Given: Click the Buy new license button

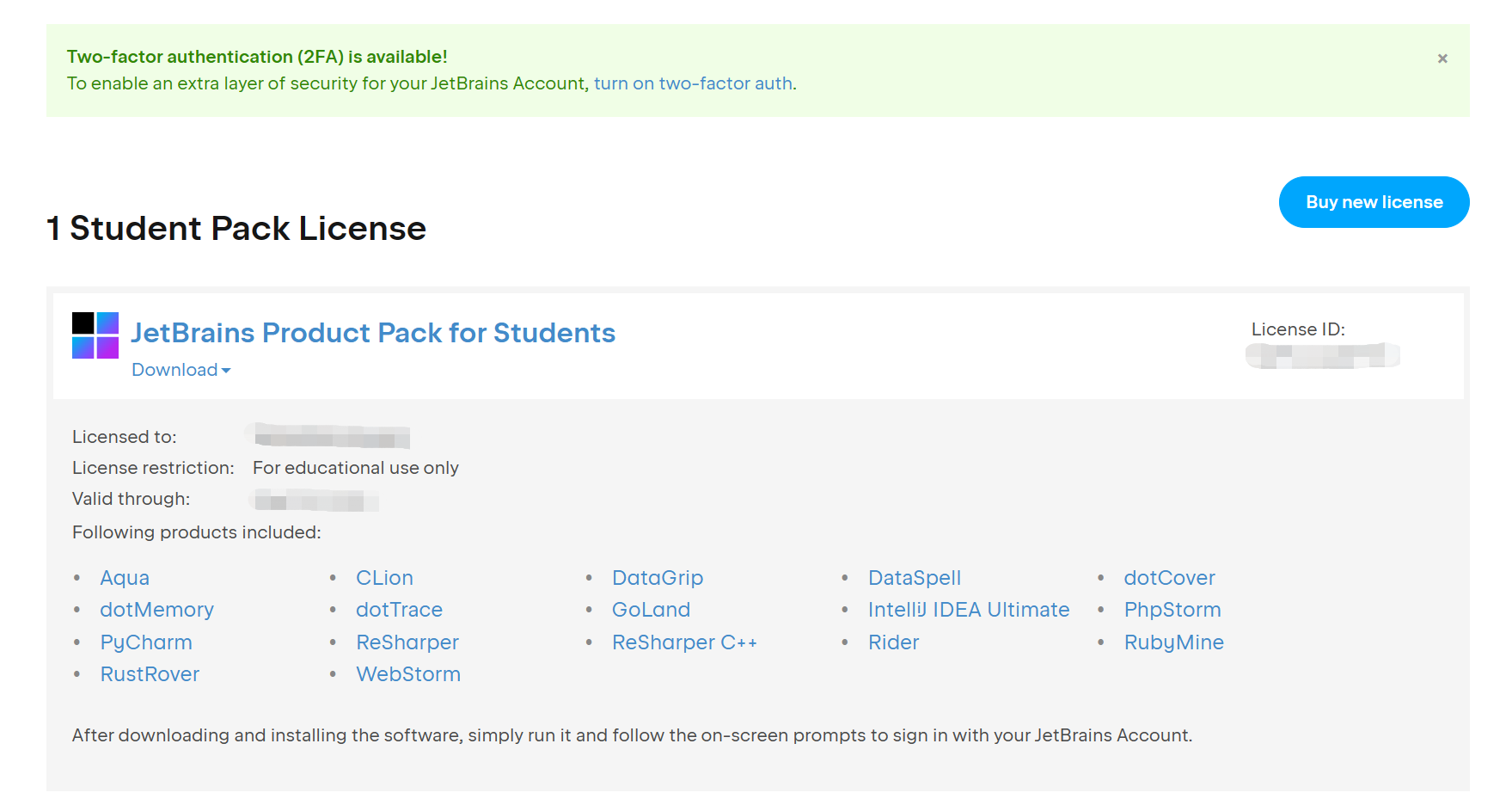Looking at the screenshot, I should pyautogui.click(x=1374, y=202).
